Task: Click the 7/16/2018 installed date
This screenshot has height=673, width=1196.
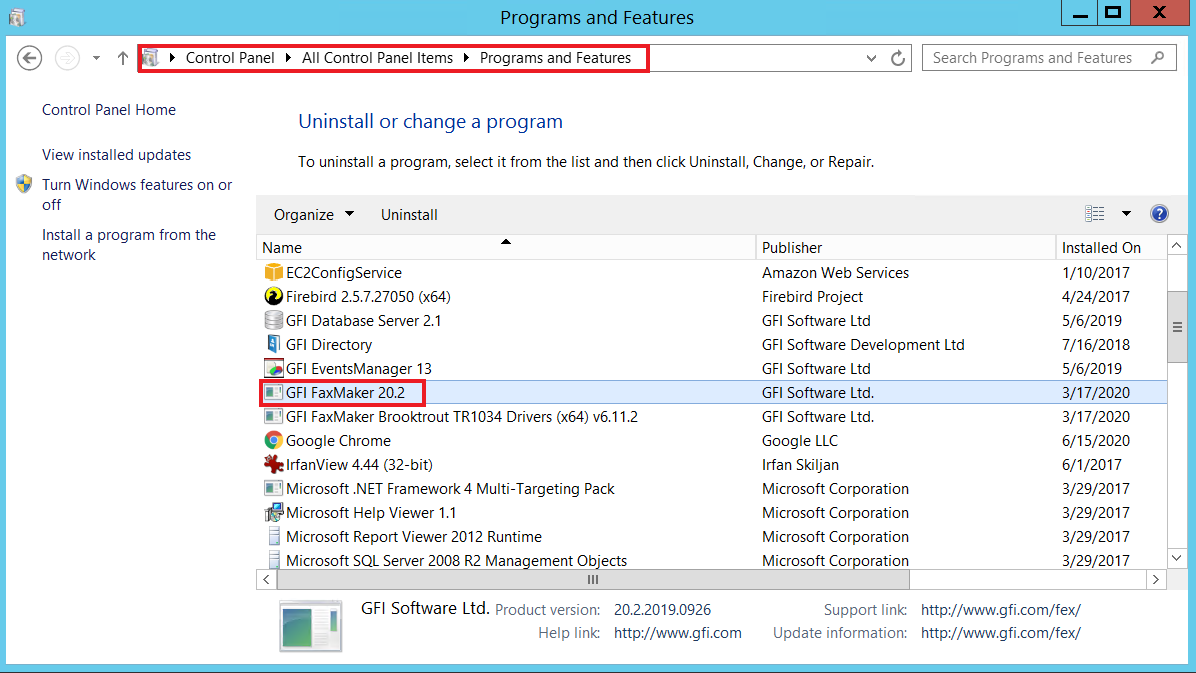Action: 1095,344
